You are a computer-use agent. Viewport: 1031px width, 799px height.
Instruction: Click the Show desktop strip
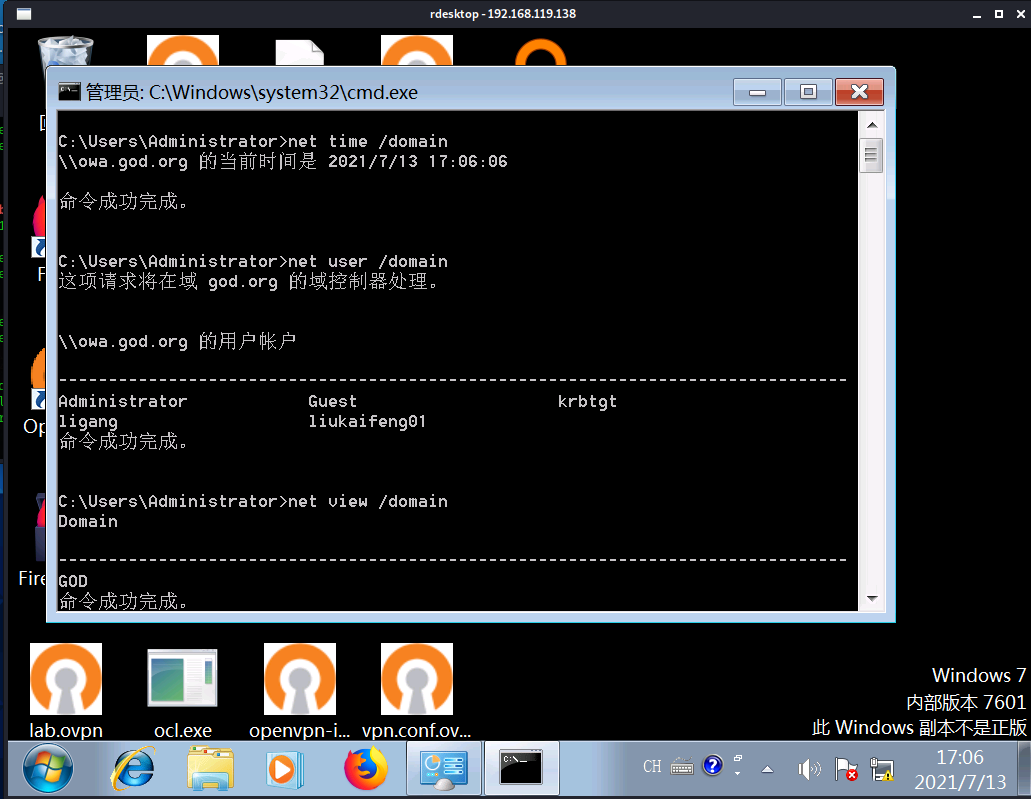(x=1024, y=768)
